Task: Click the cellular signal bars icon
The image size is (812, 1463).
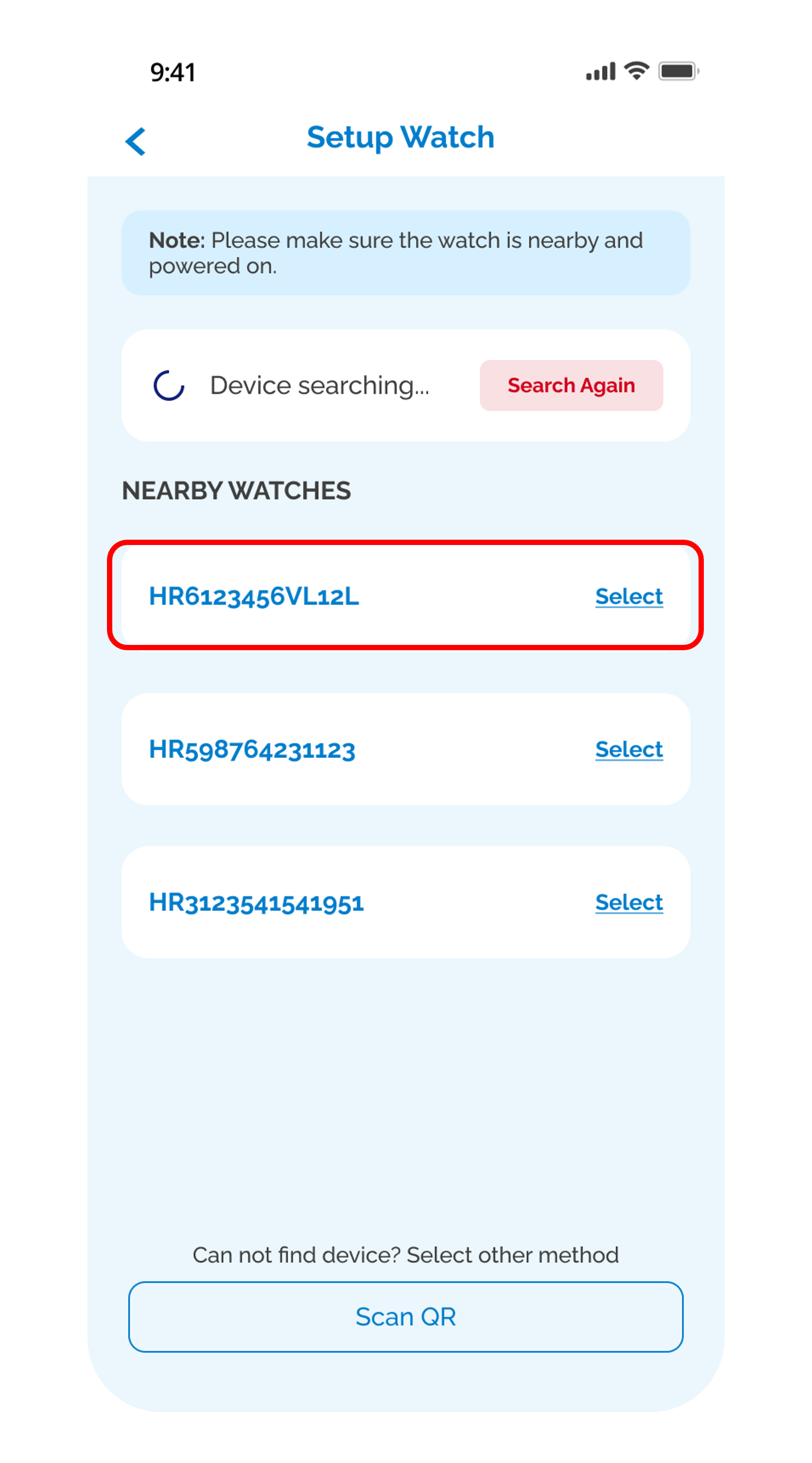Action: click(x=600, y=72)
